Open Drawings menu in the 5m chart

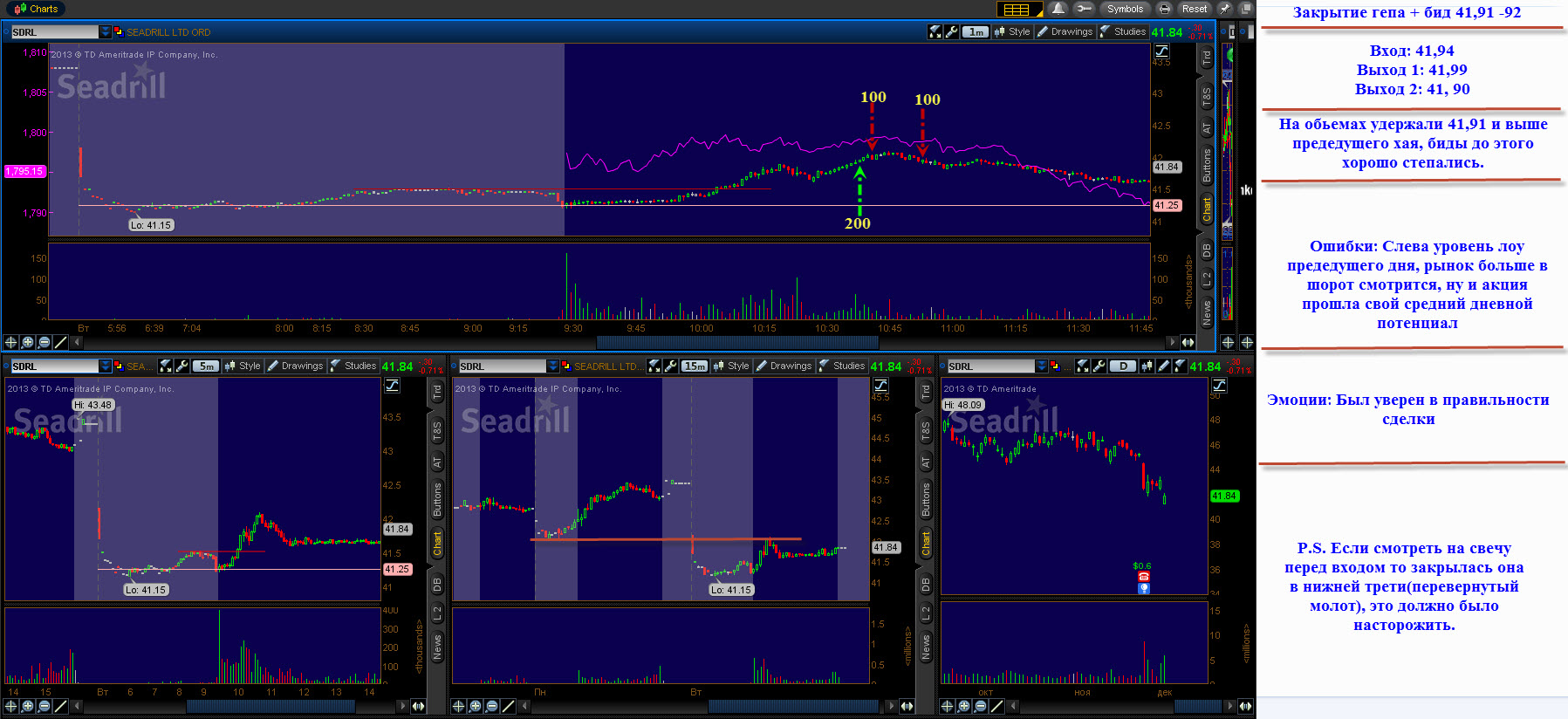point(295,366)
